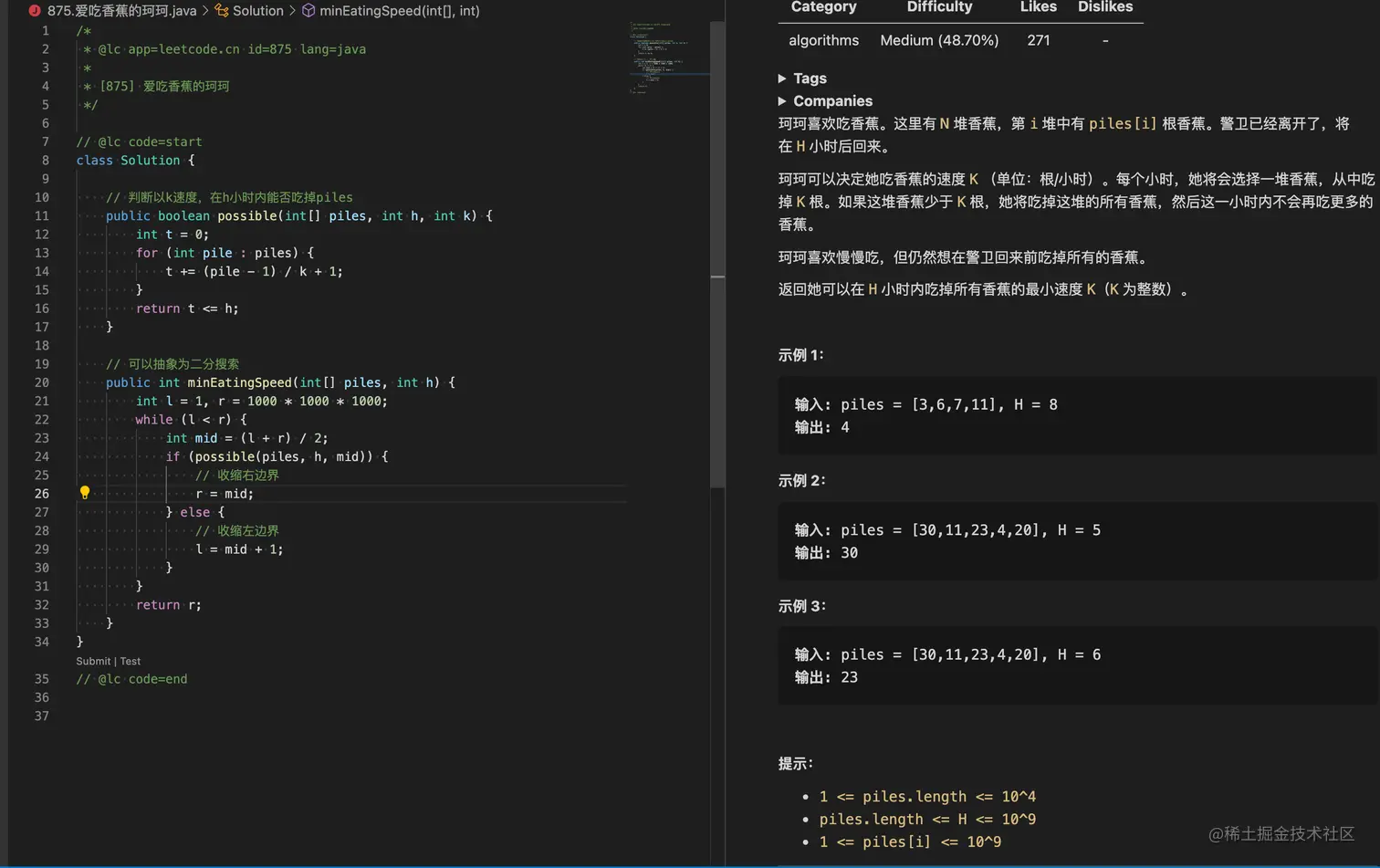
Task: Click the 'public int minEatingSpeed' method signature
Action: click(280, 382)
